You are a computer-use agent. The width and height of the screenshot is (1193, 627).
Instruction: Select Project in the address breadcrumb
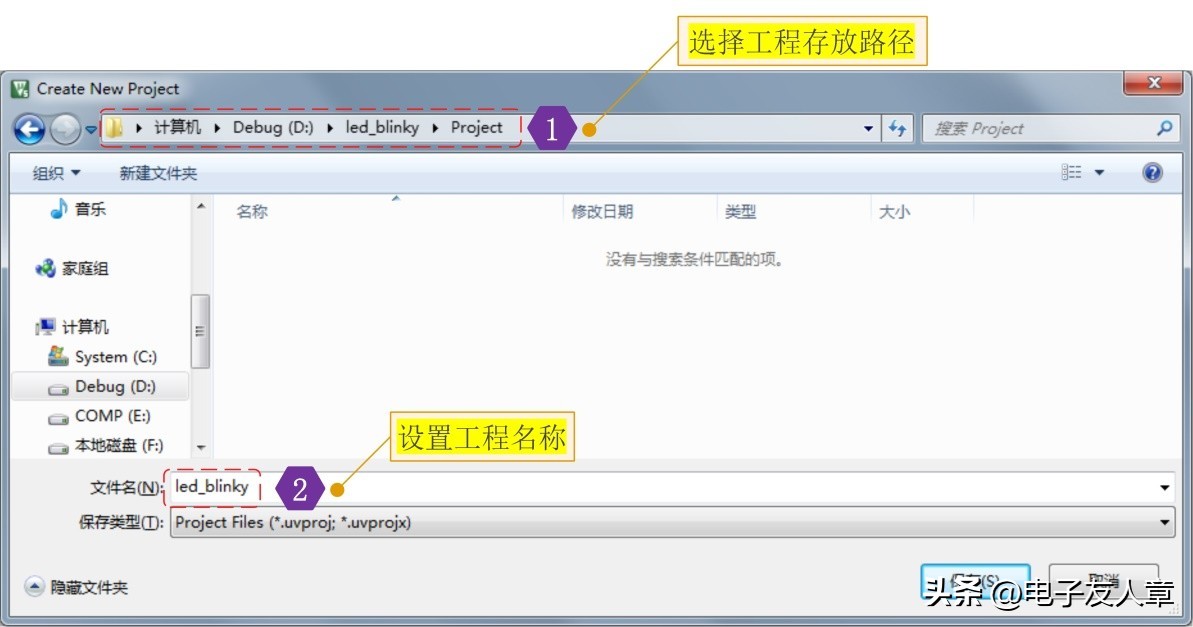[x=476, y=127]
